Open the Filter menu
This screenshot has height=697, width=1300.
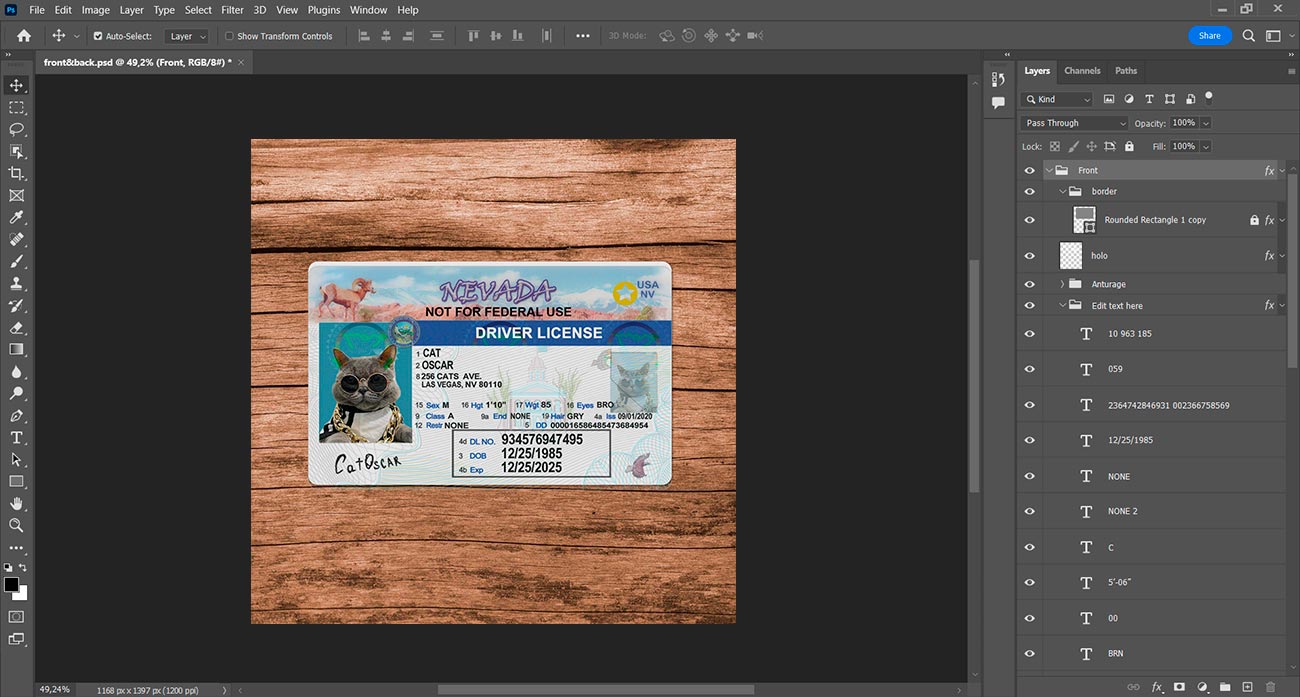point(232,10)
